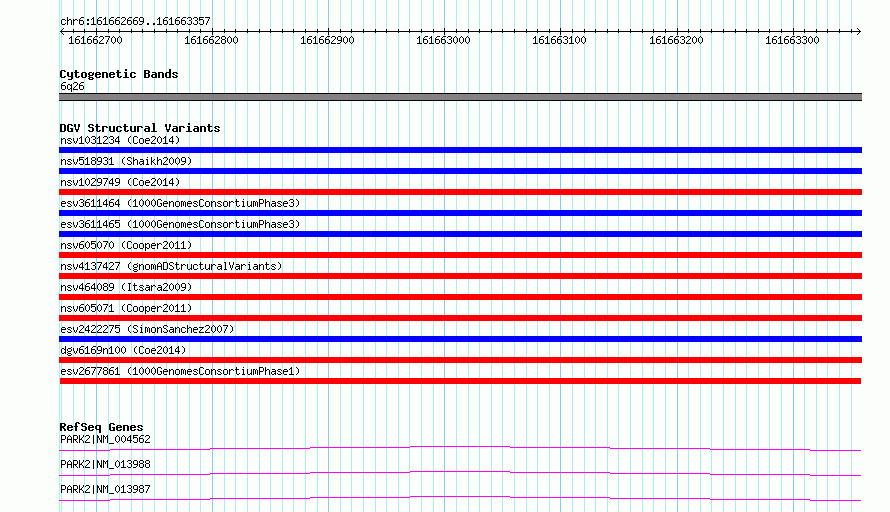Screen dimensions: 890x512
Task: Select the blue bar under esv3611464
Action: pyautogui.click(x=460, y=213)
